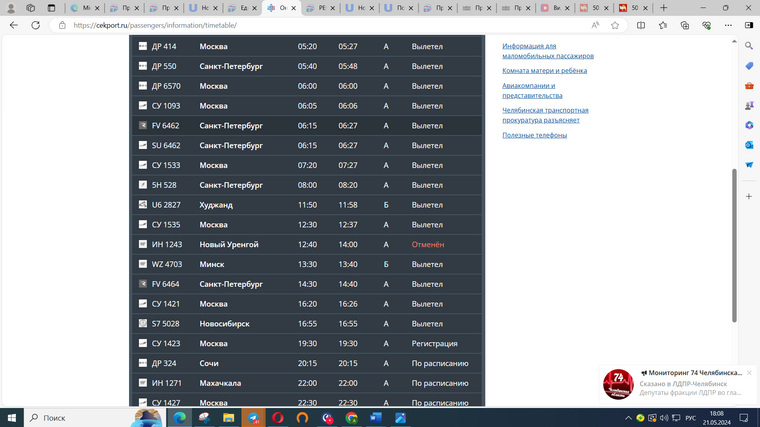Go back to the previous page
The width and height of the screenshot is (760, 427).
pos(14,25)
